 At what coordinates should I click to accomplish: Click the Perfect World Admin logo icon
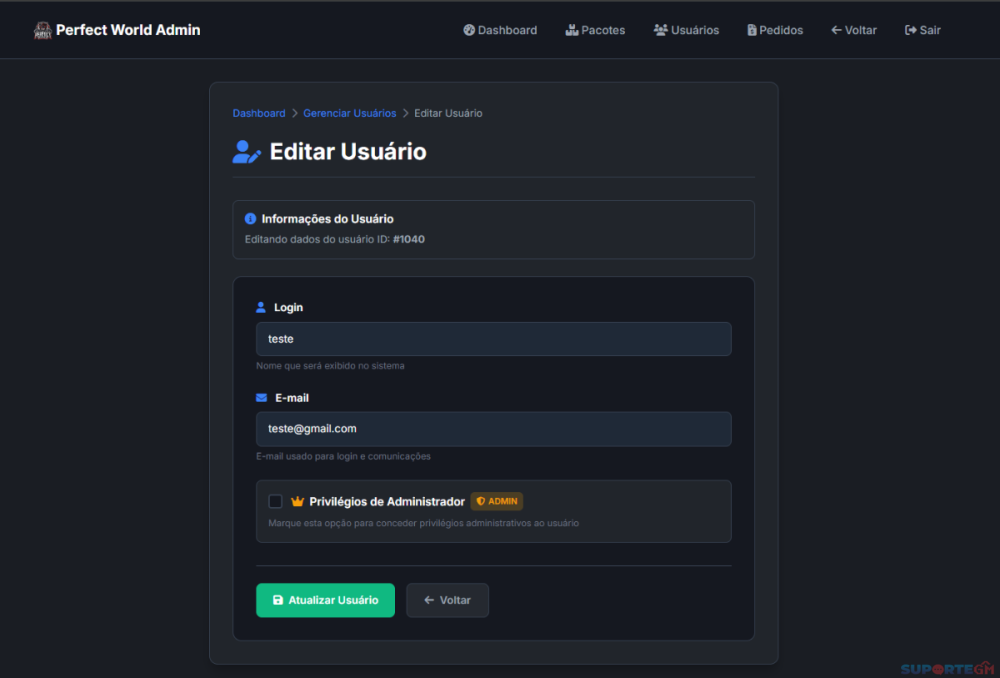point(42,31)
